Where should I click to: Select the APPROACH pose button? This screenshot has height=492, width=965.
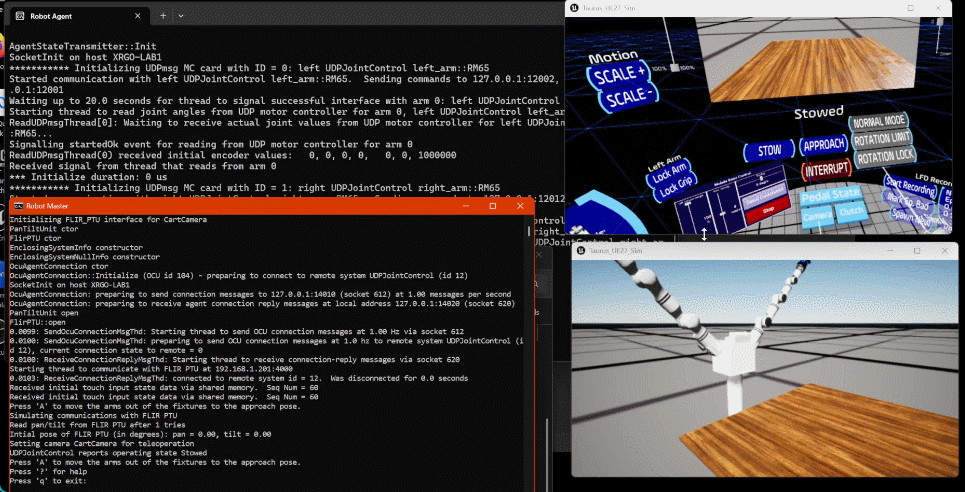point(822,146)
